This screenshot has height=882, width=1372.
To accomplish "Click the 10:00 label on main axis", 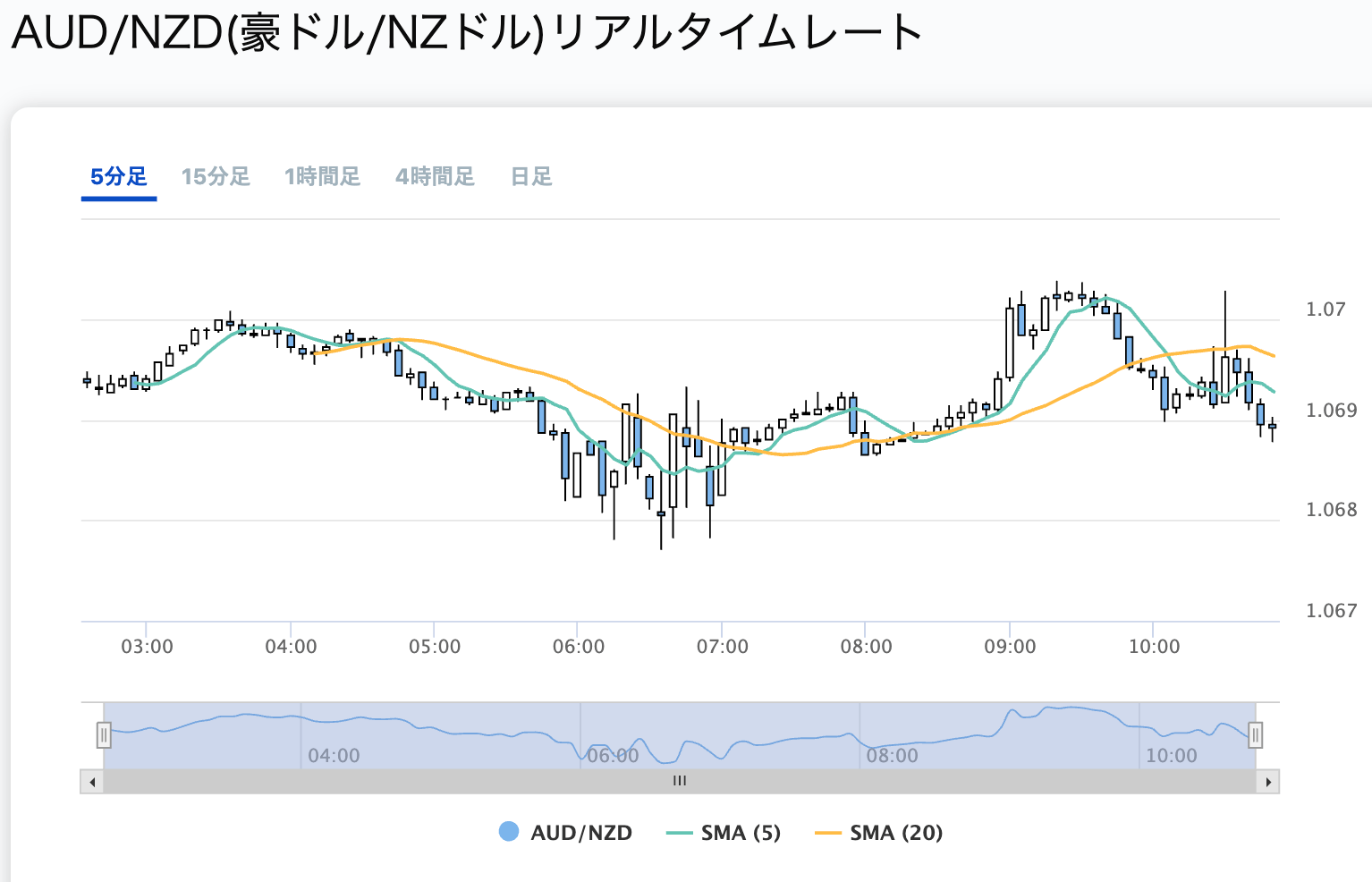I will click(1154, 647).
